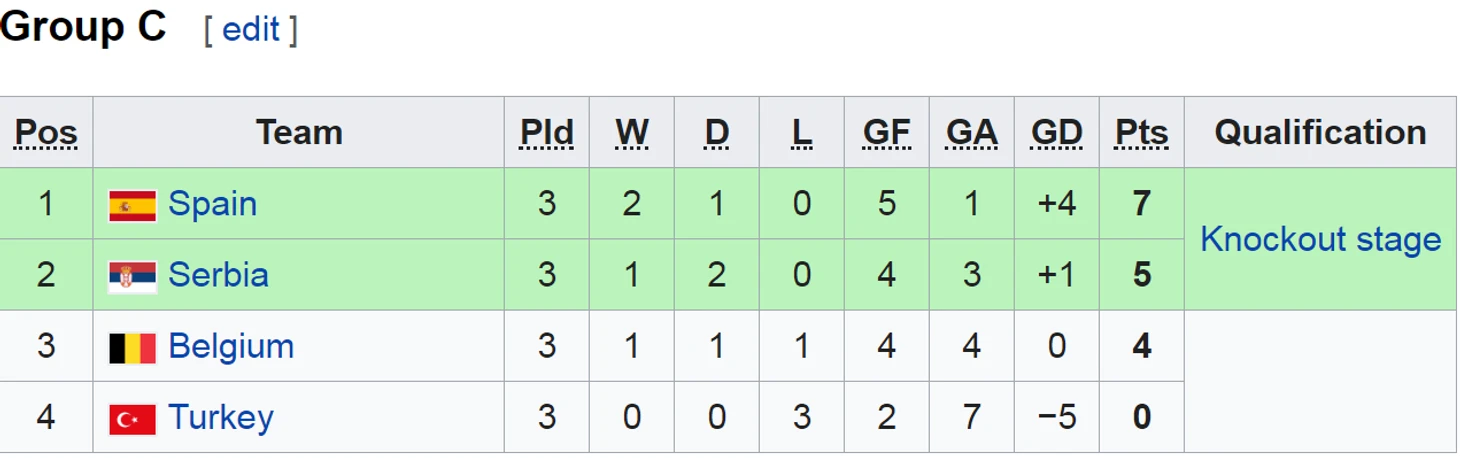Open the Spain team link

[x=212, y=204]
